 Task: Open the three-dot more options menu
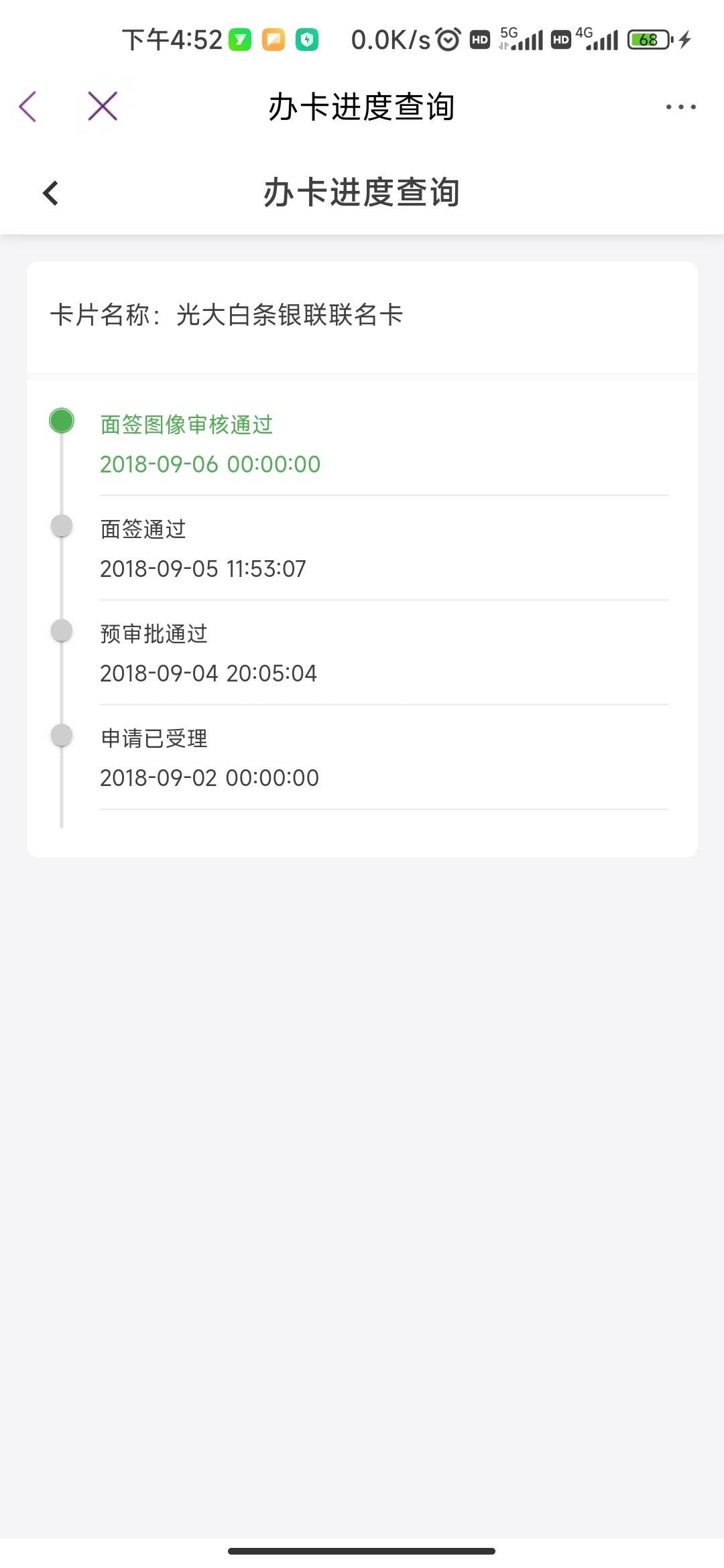[680, 107]
